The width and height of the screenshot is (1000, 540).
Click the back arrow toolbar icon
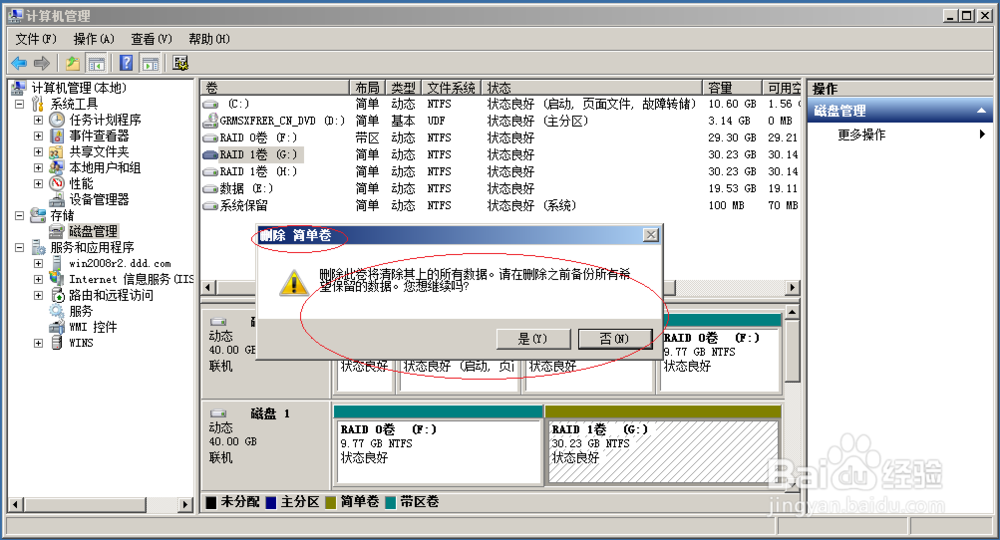tap(19, 63)
